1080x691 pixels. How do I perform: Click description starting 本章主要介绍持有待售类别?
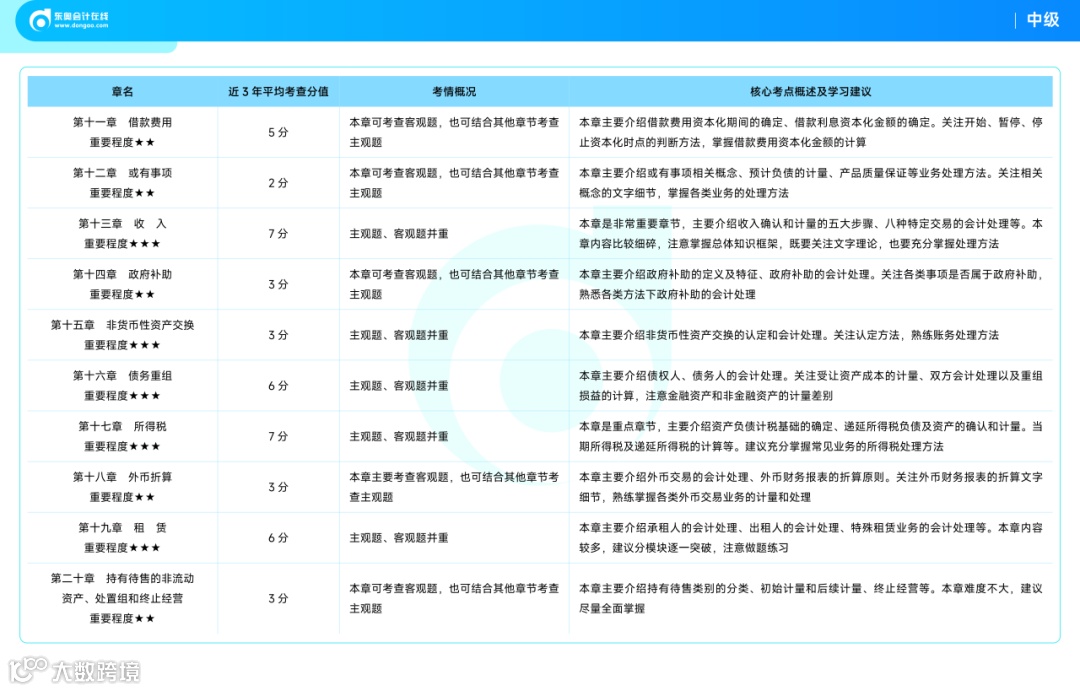tap(811, 599)
